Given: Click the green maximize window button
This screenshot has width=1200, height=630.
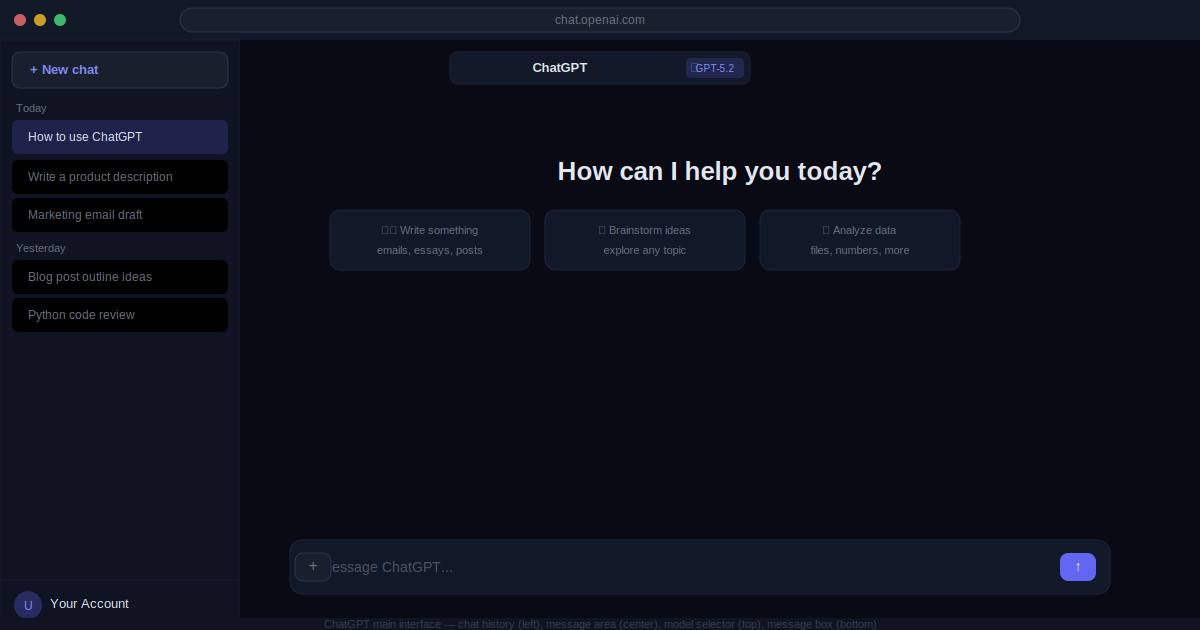Looking at the screenshot, I should click(60, 20).
